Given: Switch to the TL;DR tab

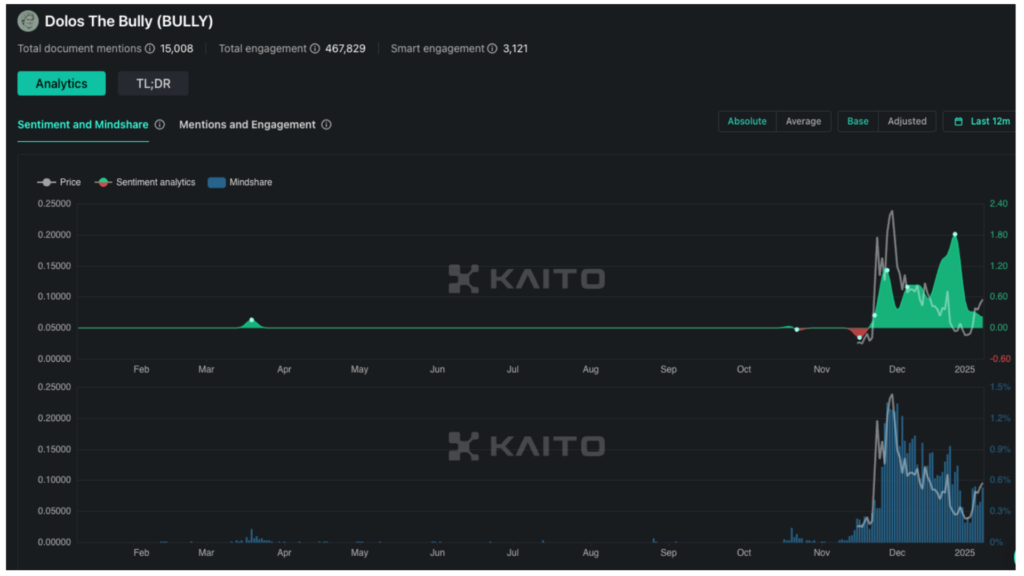Looking at the screenshot, I should [153, 84].
